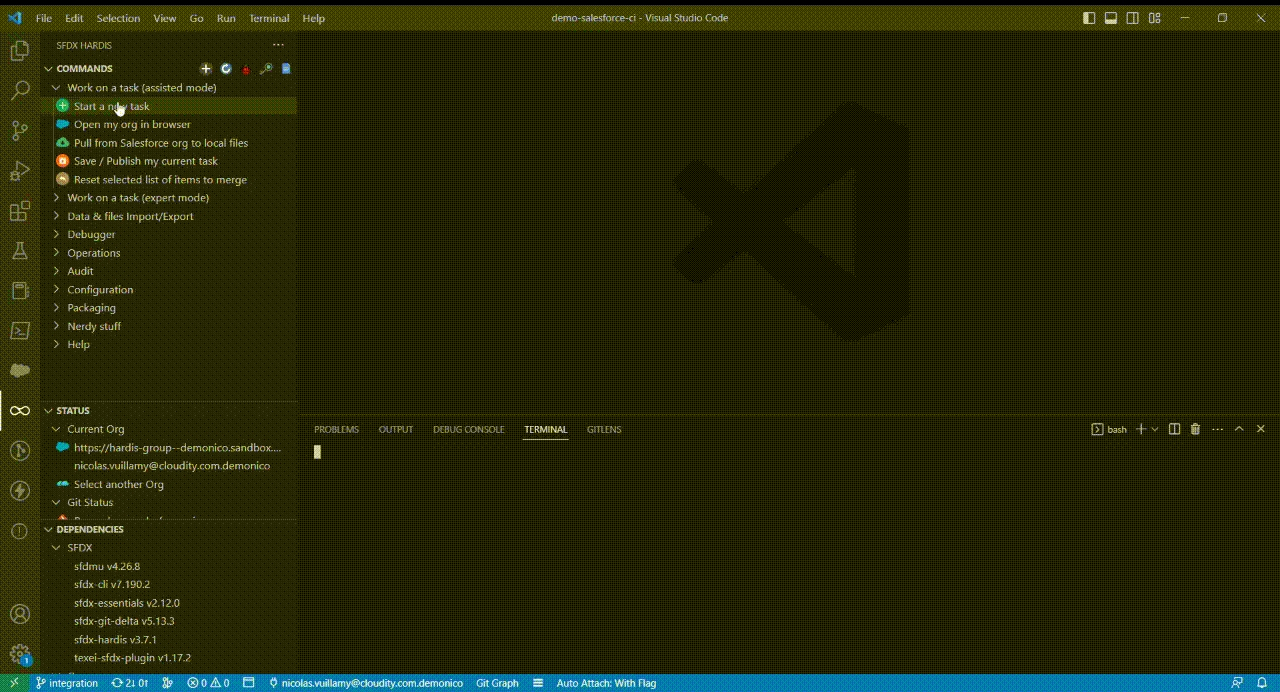Click the plus icon in the Commands header
This screenshot has height=692, width=1280.
206,69
